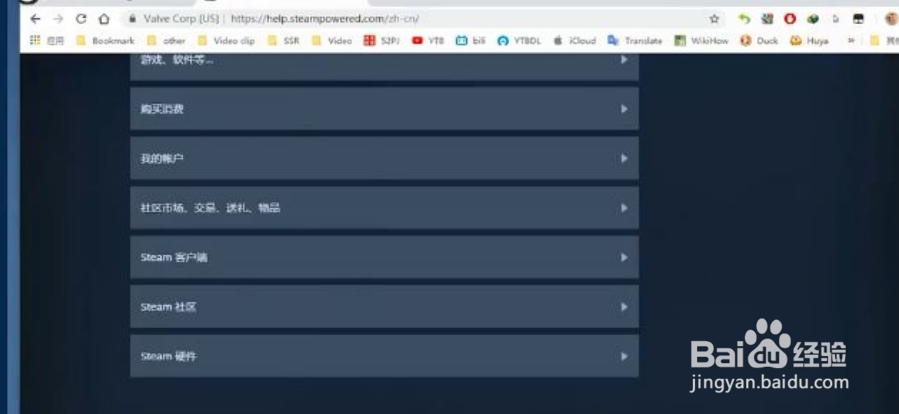Select the 游戏、软件等 label text

click(x=177, y=60)
